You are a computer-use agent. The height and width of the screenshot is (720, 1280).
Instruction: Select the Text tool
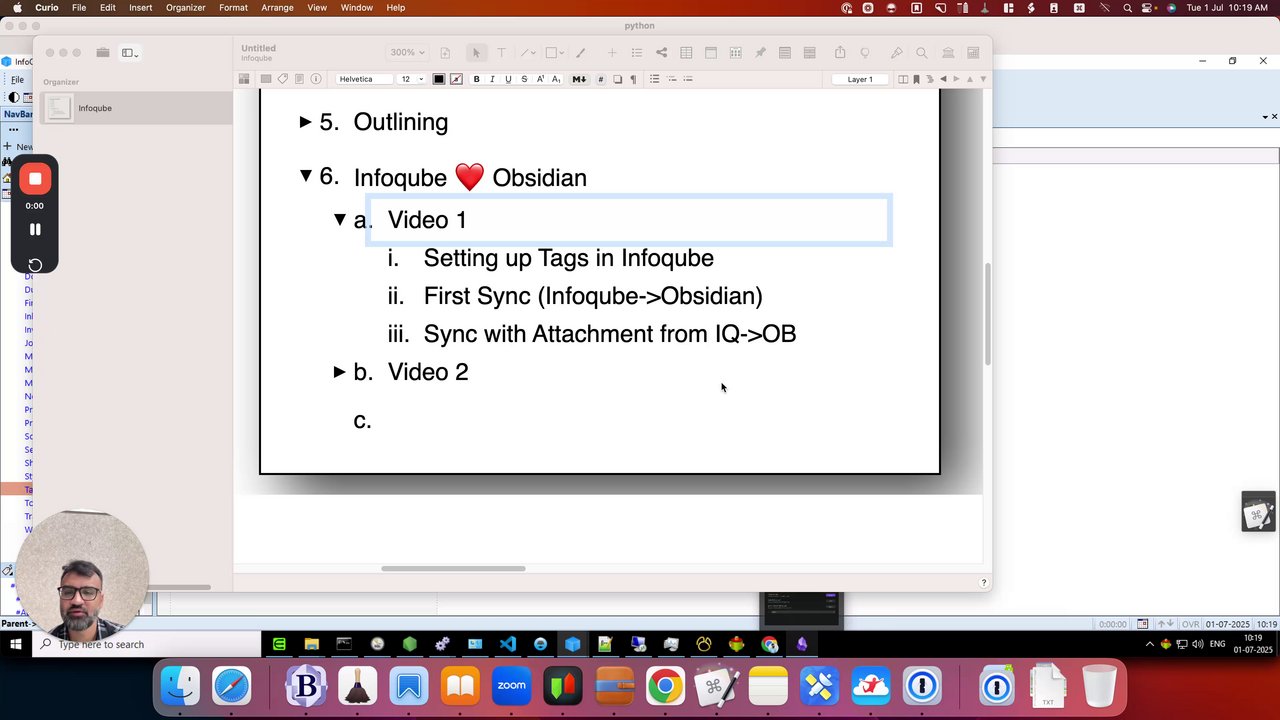pyautogui.click(x=501, y=52)
